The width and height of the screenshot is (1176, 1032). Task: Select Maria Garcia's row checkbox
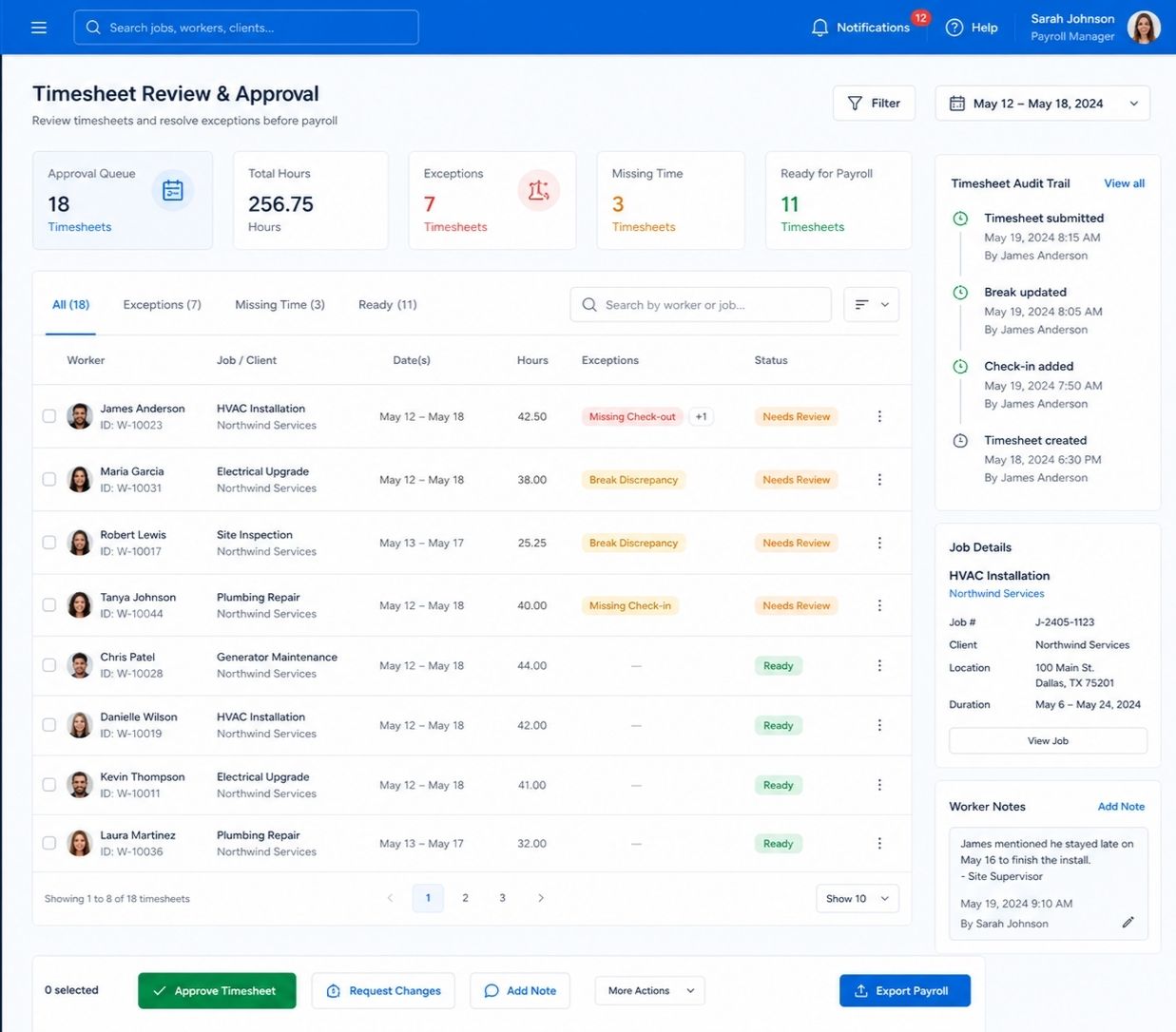pyautogui.click(x=49, y=480)
